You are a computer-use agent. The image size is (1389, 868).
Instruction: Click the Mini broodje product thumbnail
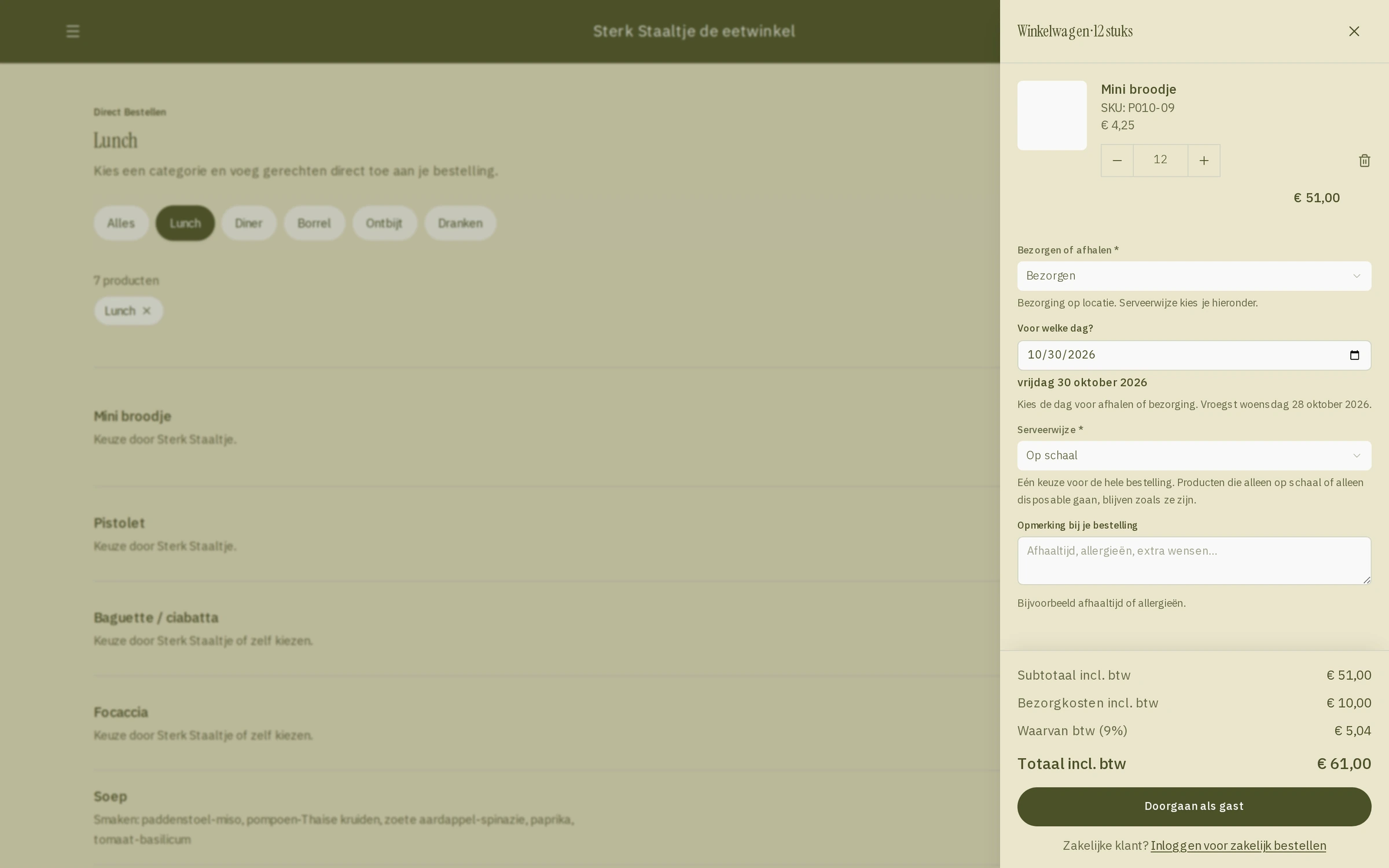[x=1052, y=115]
